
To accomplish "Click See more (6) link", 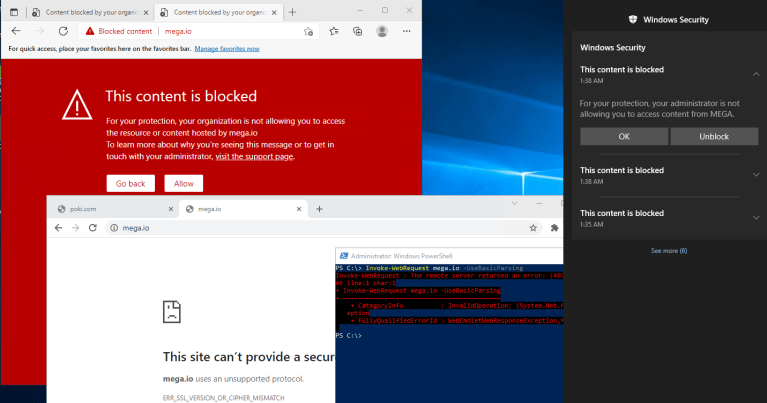I will coord(669,251).
